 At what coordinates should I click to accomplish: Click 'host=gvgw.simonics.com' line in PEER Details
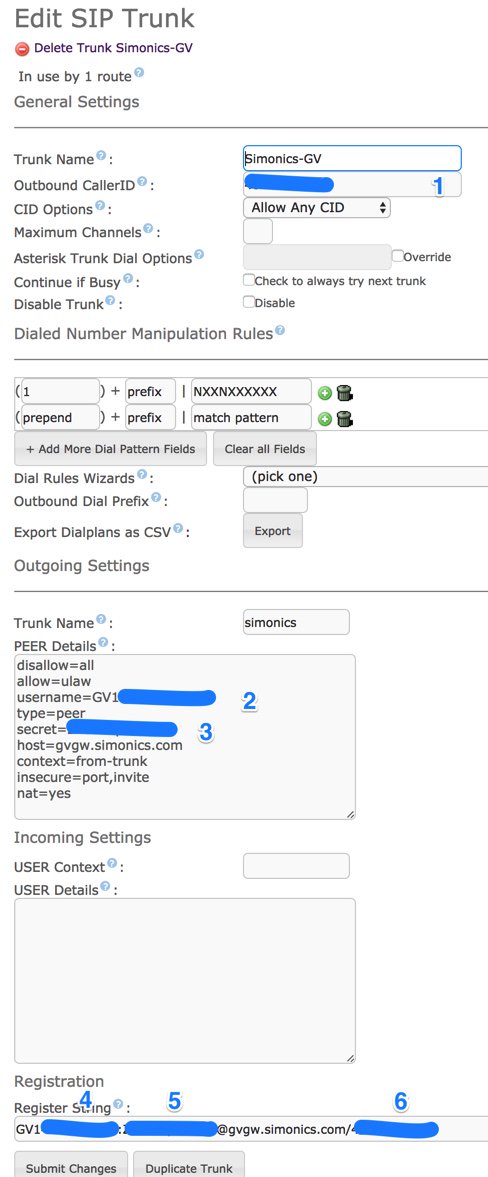coord(100,745)
